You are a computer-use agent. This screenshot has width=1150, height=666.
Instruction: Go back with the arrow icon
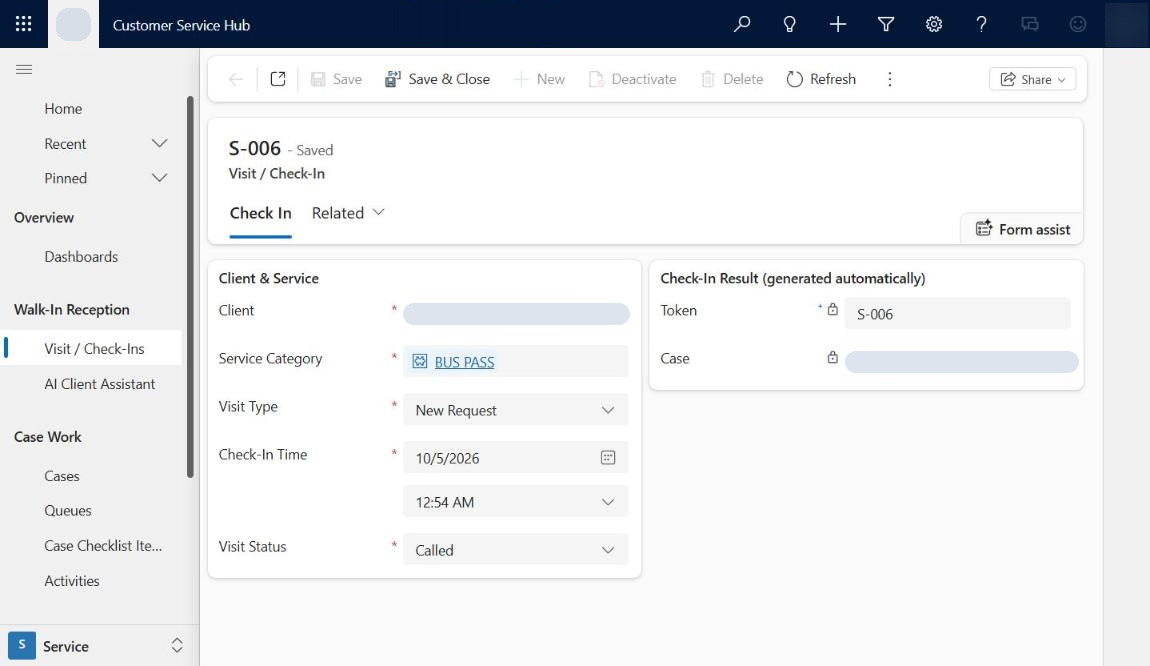click(235, 79)
